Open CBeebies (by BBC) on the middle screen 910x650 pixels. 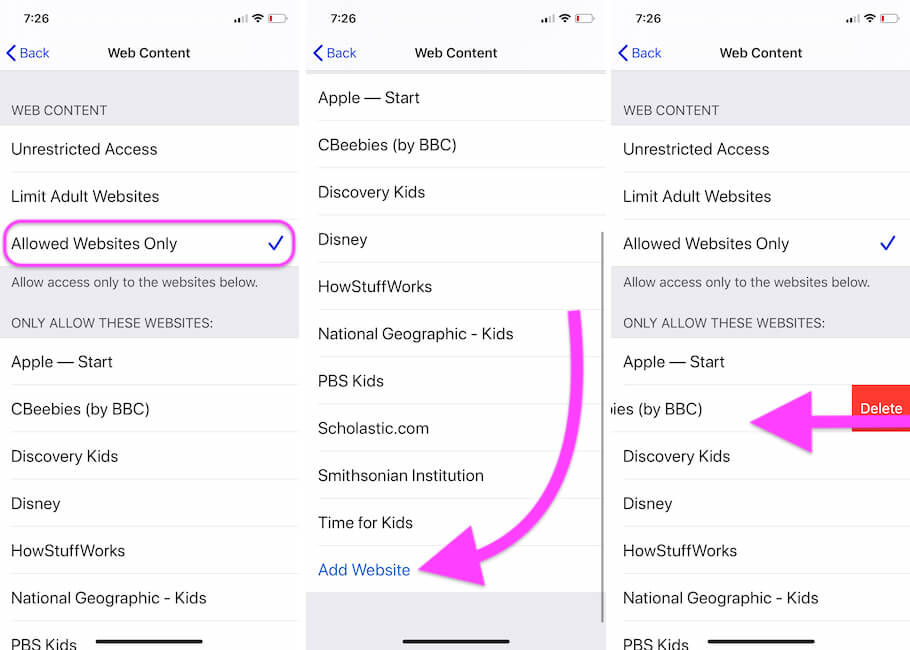click(x=456, y=145)
